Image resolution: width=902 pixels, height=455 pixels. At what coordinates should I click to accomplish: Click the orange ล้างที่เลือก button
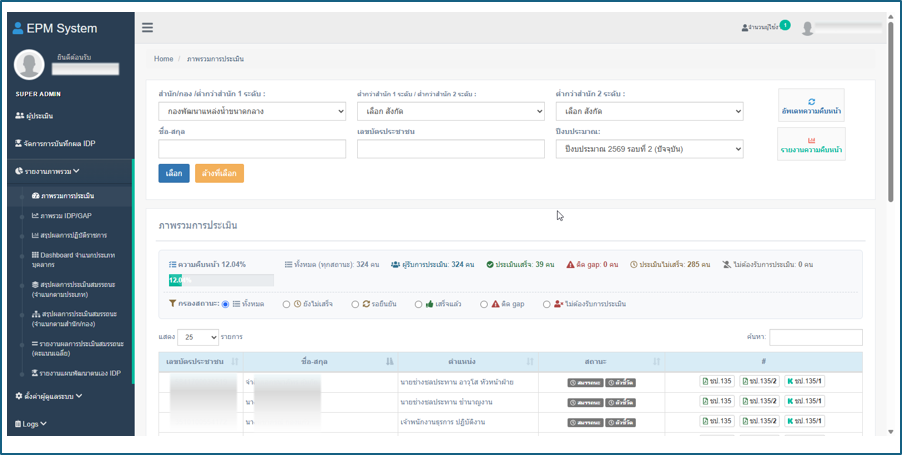[x=219, y=173]
